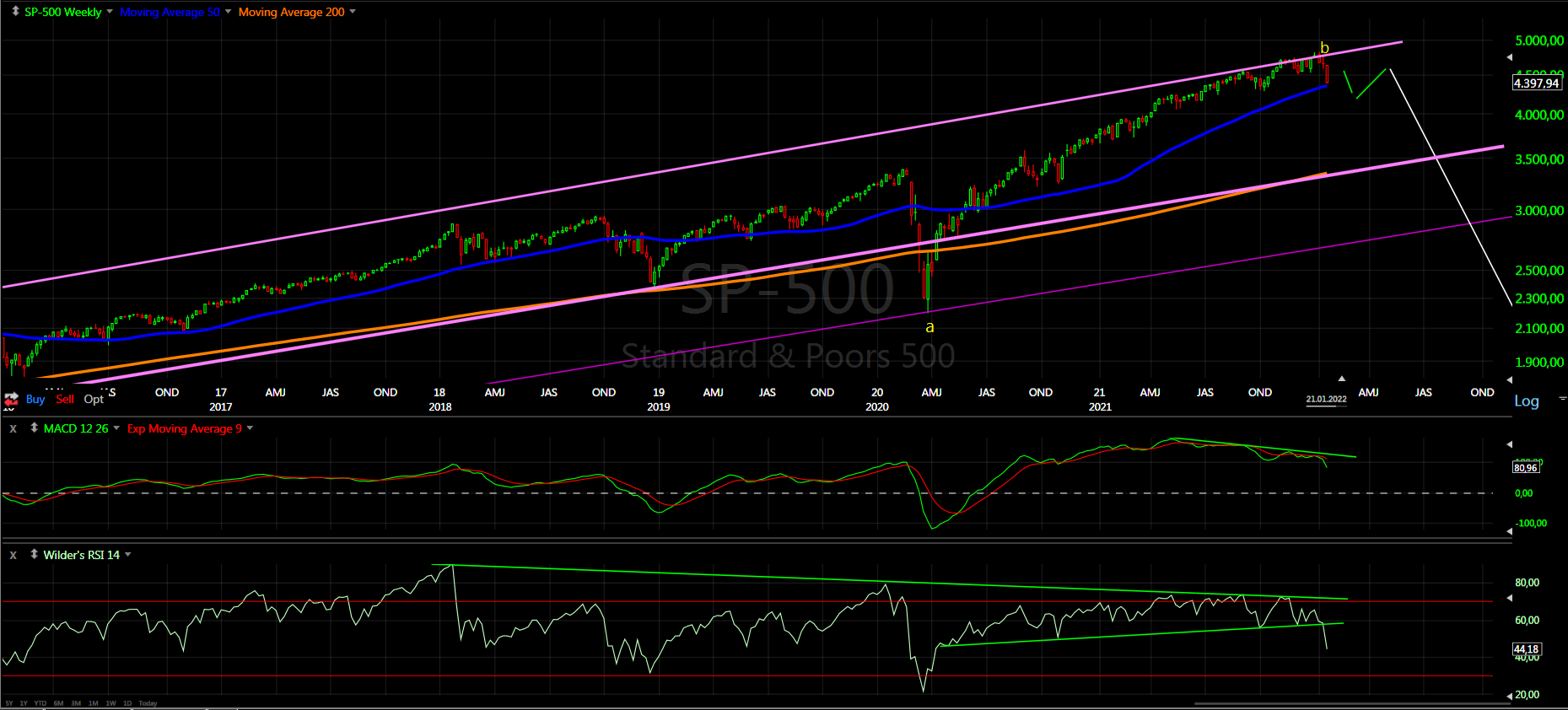Open the Wilder's RSI 14 dropdown
Screen dimensions: 1568x710
128,555
